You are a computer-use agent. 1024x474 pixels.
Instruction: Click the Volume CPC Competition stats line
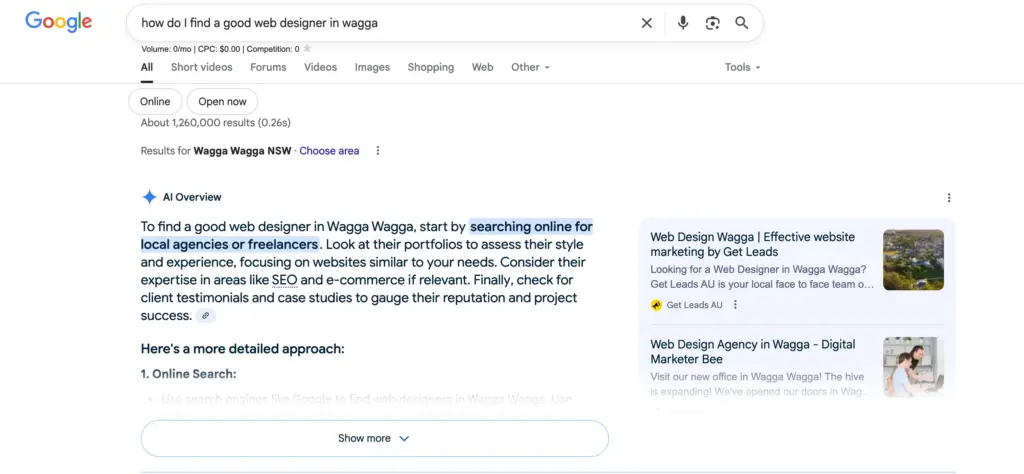pyautogui.click(x=220, y=48)
